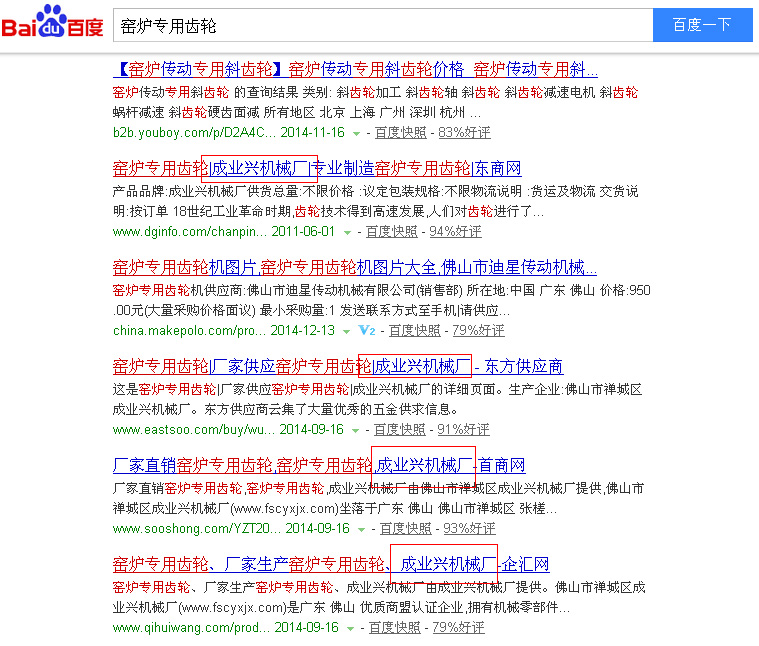Open the 东商网 窑炉专用齿轮 result title
Screen dimensions: 759x646
click(317, 168)
